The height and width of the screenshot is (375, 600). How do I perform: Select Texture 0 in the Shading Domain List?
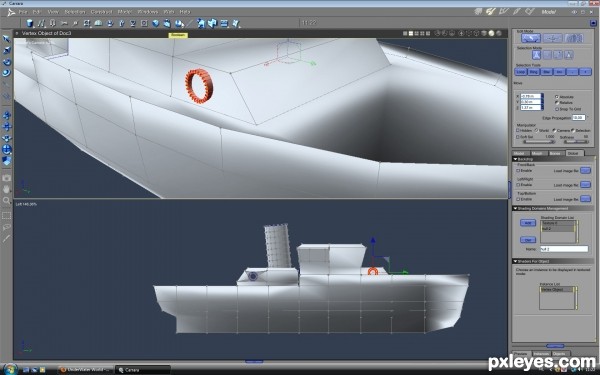click(x=558, y=223)
